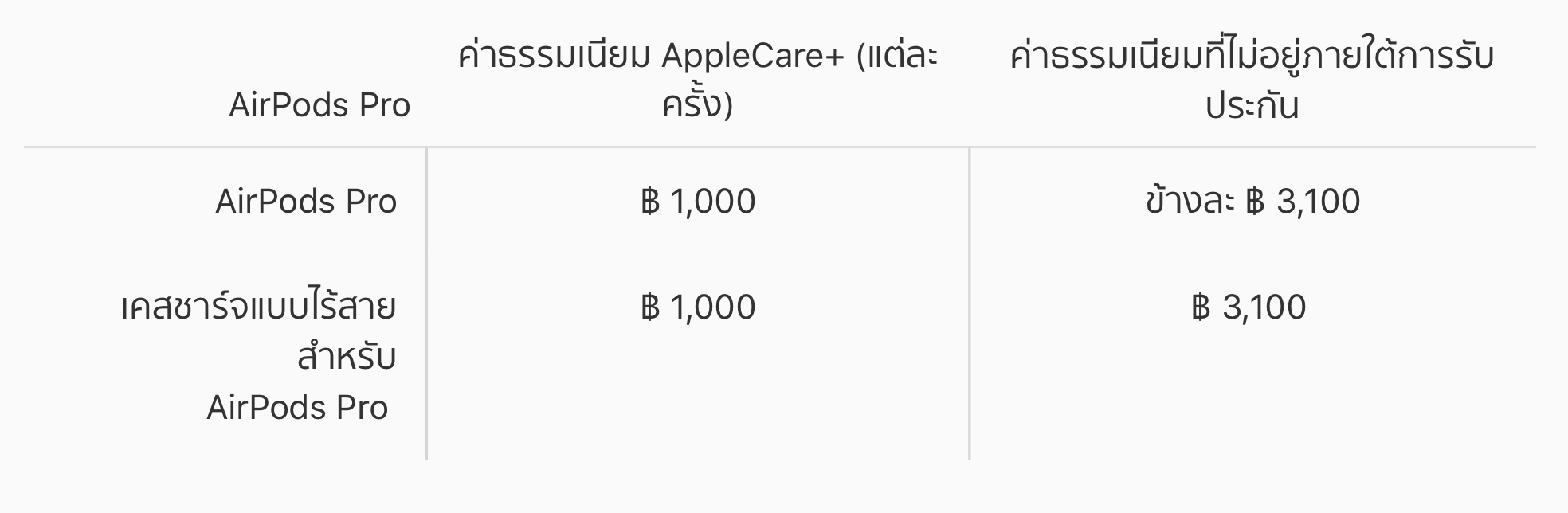1568x513 pixels.
Task: Click the "ข้างละ ฿ 3,100" out-of-warranty price
Action: click(1252, 202)
